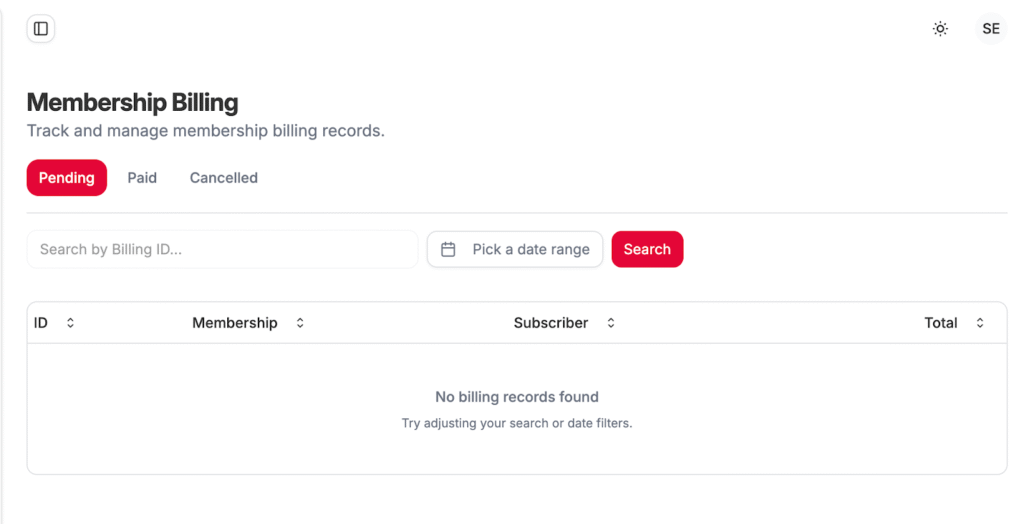This screenshot has width=1024, height=524.
Task: Click sort arrows icon beside ID
Action: 70,323
